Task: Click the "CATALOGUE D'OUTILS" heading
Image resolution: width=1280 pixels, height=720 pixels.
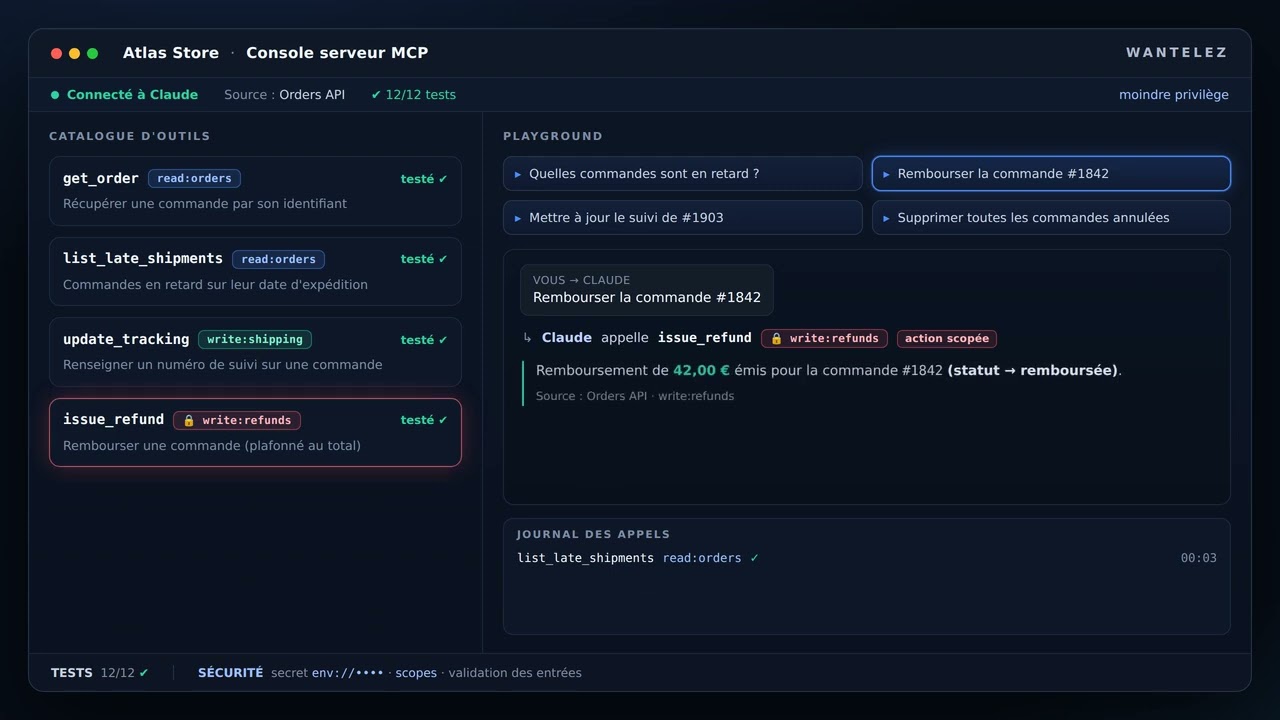Action: (130, 136)
